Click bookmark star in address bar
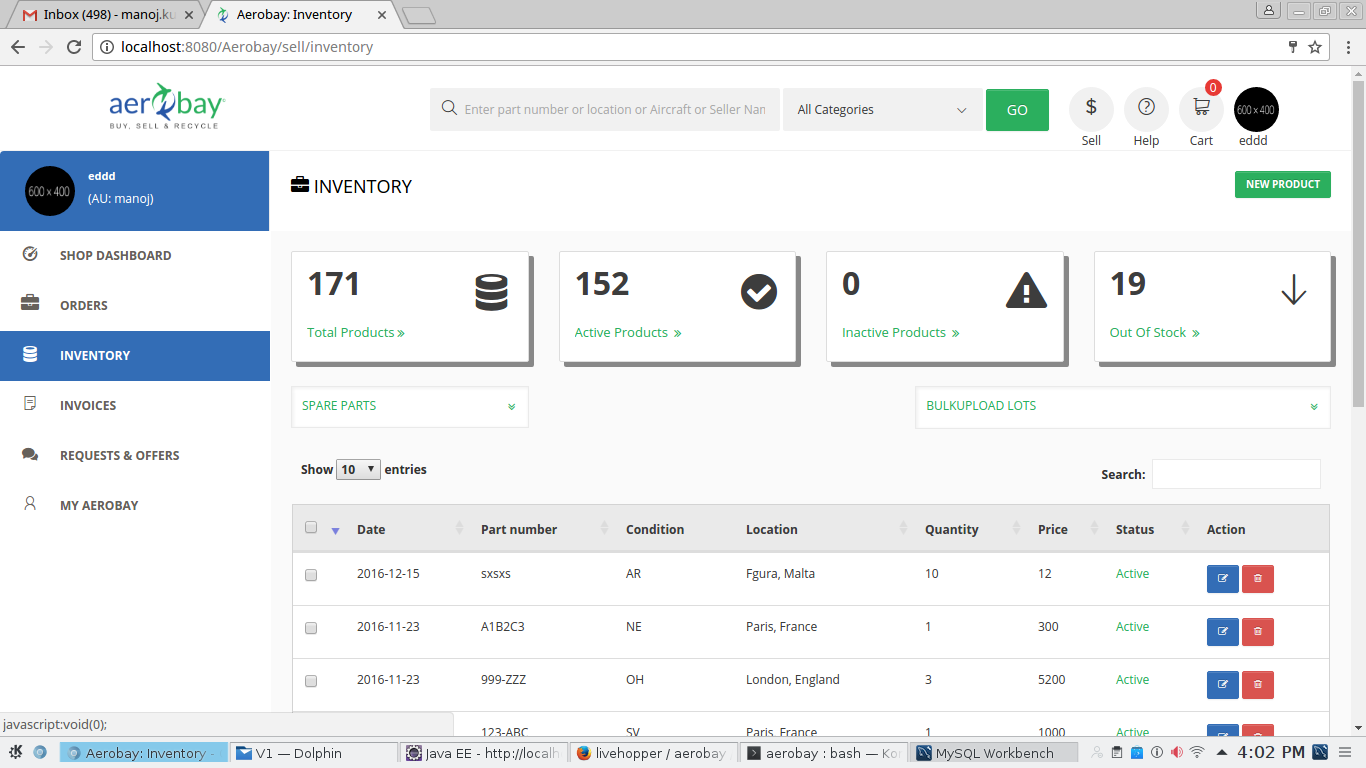Viewport: 1366px width, 768px height. (1315, 47)
